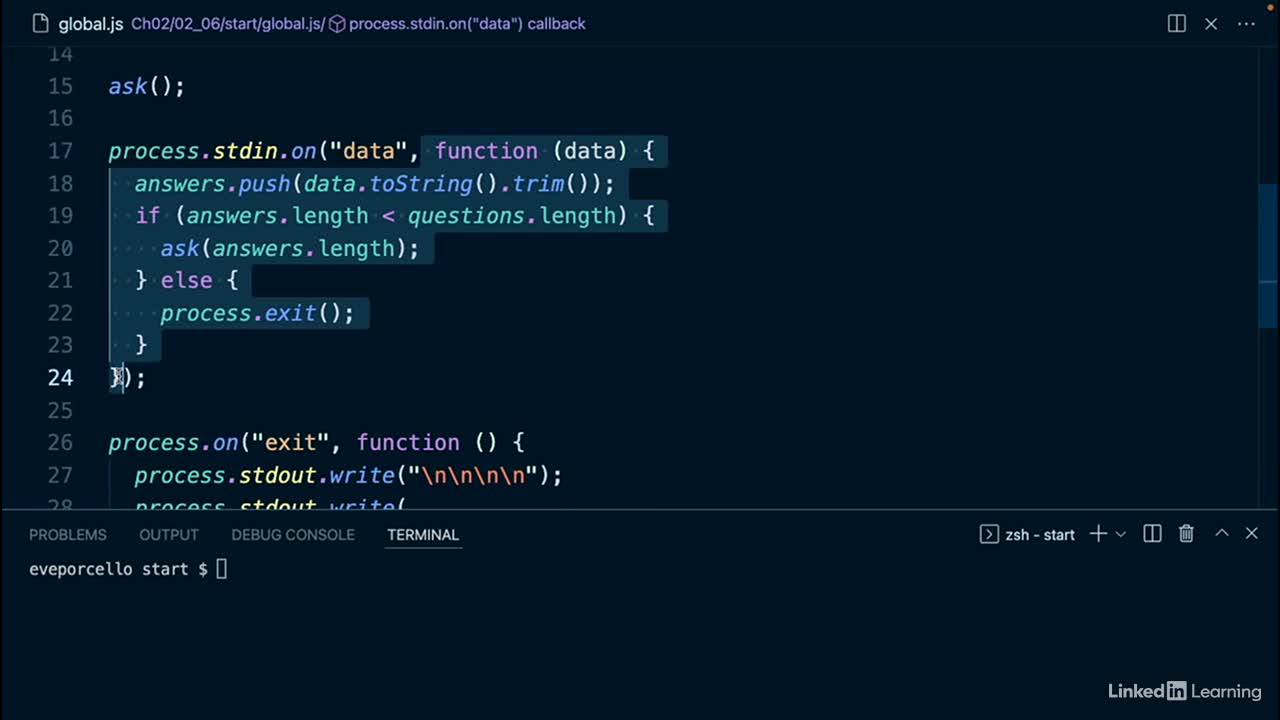Click ask(answers.length) on line 20
Viewport: 1280px width, 720px height.
[283, 249]
